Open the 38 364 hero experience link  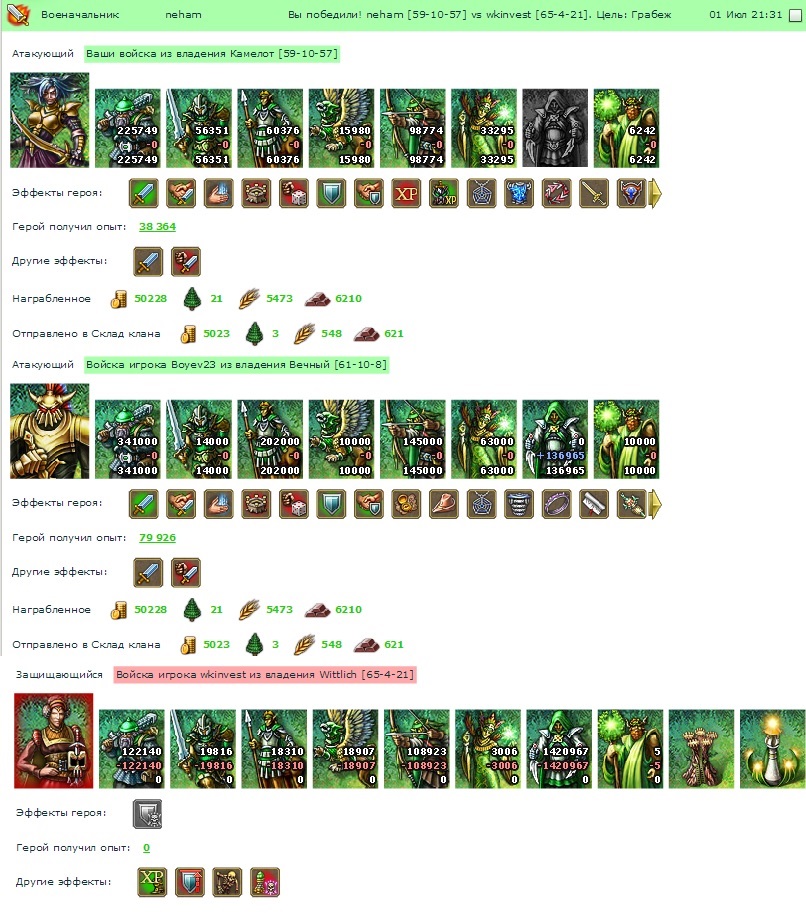tap(157, 227)
